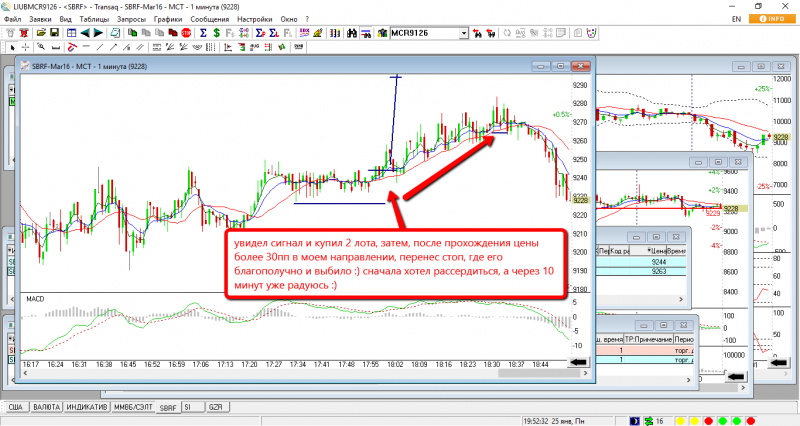Open the Запросы menu
Screen dimensions: 800x426
click(x=132, y=19)
